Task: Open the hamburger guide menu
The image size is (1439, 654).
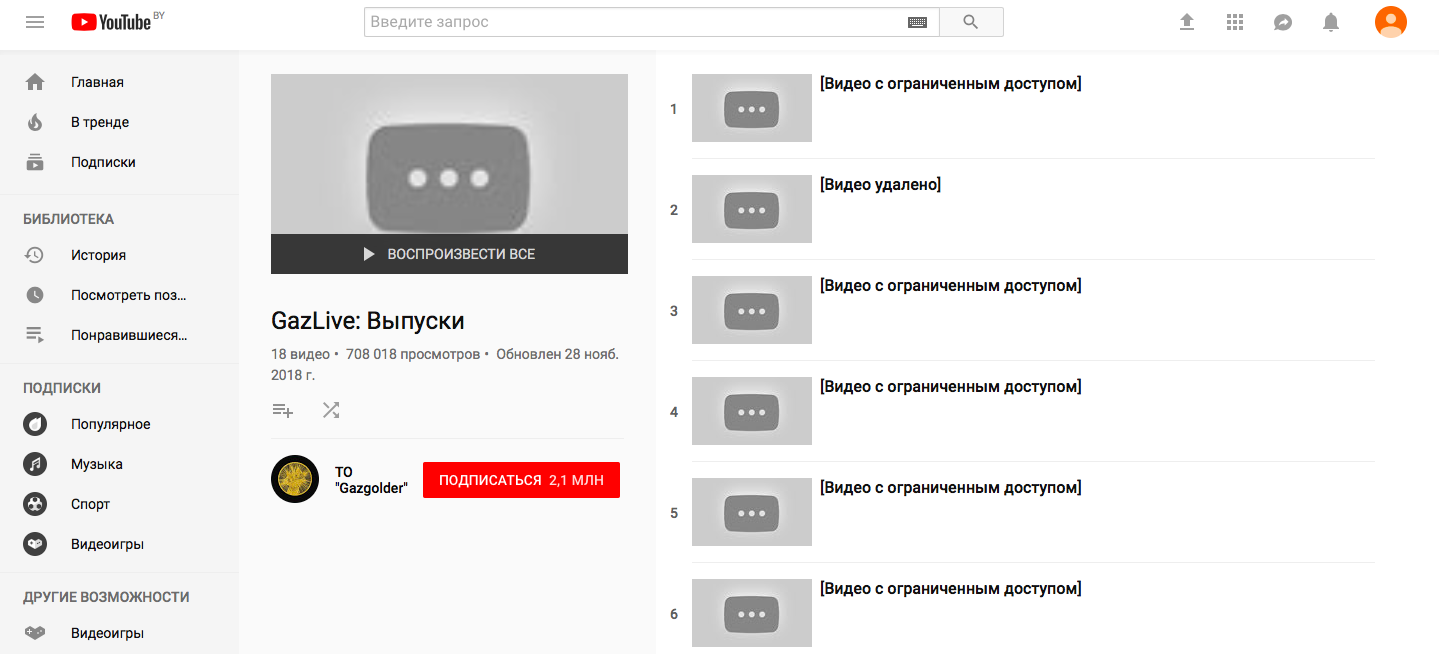Action: pos(35,22)
